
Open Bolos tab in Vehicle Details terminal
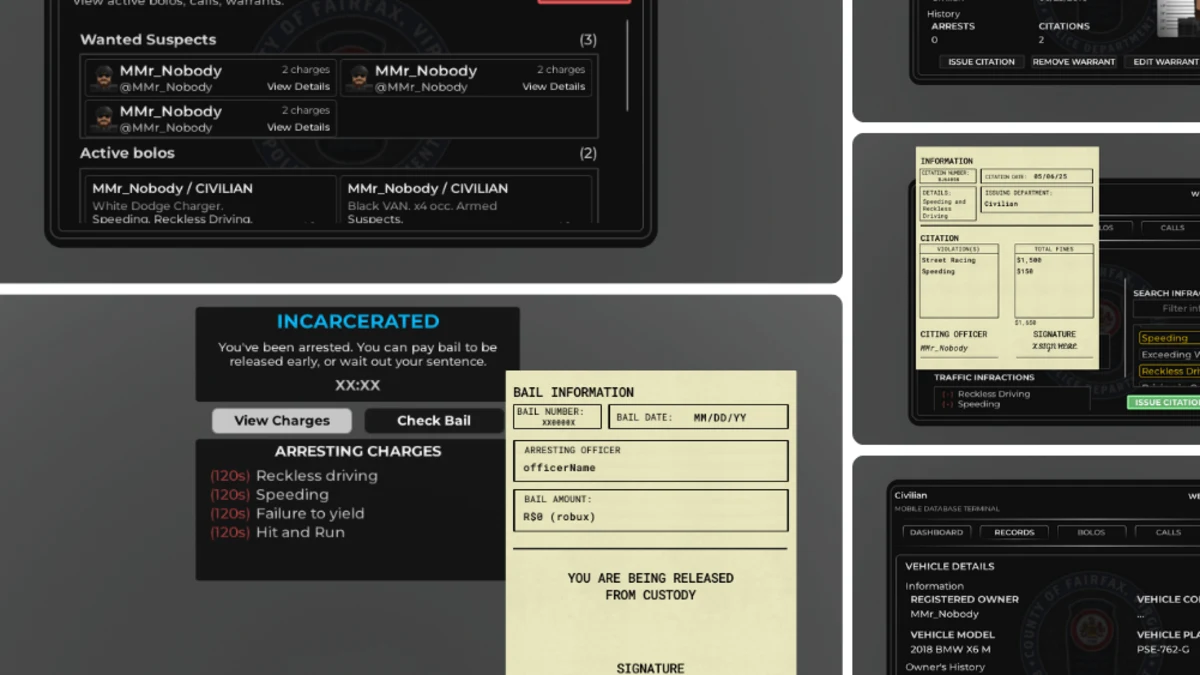click(1091, 532)
